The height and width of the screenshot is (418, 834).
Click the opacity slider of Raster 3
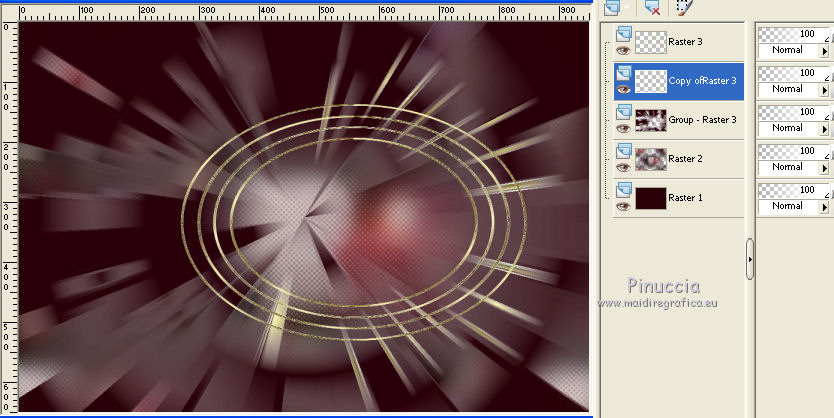pyautogui.click(x=794, y=35)
